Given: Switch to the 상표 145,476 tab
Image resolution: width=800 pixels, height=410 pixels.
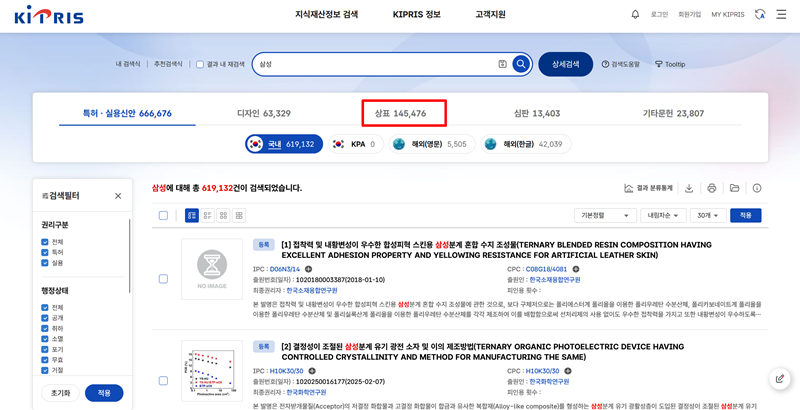Looking at the screenshot, I should point(401,113).
